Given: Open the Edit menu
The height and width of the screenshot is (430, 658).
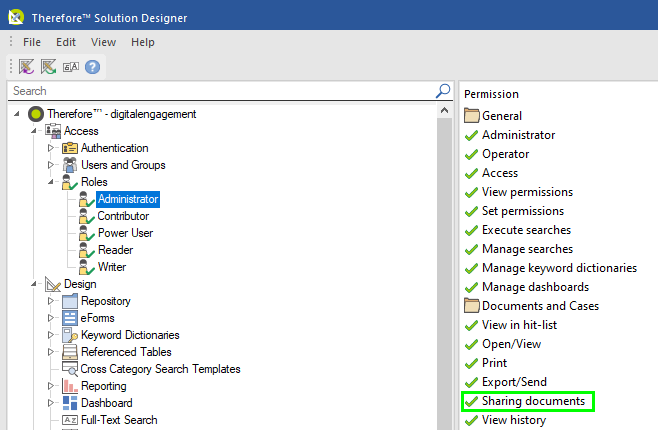Looking at the screenshot, I should [x=66, y=42].
